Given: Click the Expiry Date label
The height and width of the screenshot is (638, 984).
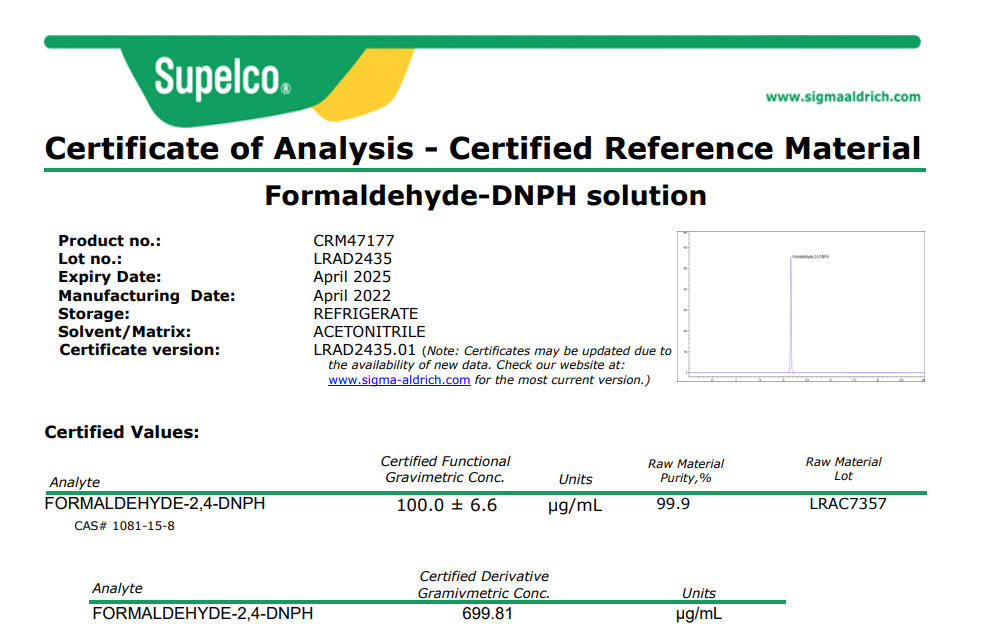Looking at the screenshot, I should [110, 277].
